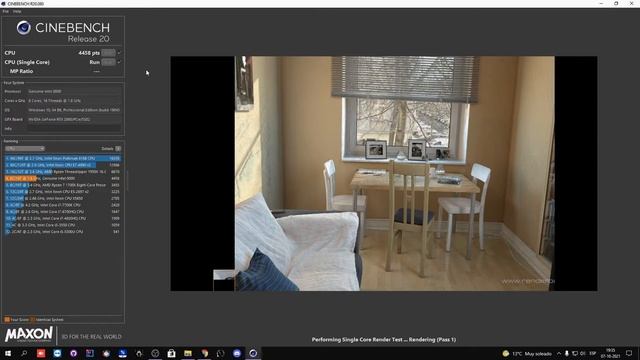This screenshot has width=640, height=360.
Task: Click the ranking panel scrollbar handle
Action: tap(127, 181)
